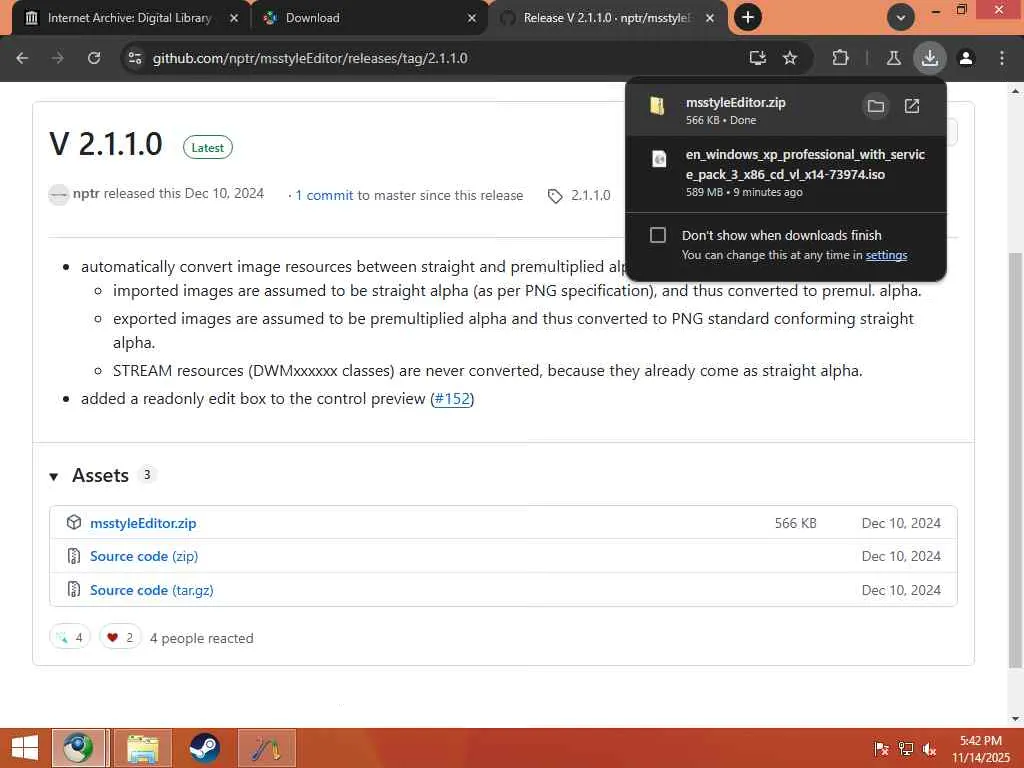
Task: Open downloads settings link in popup
Action: tap(886, 255)
